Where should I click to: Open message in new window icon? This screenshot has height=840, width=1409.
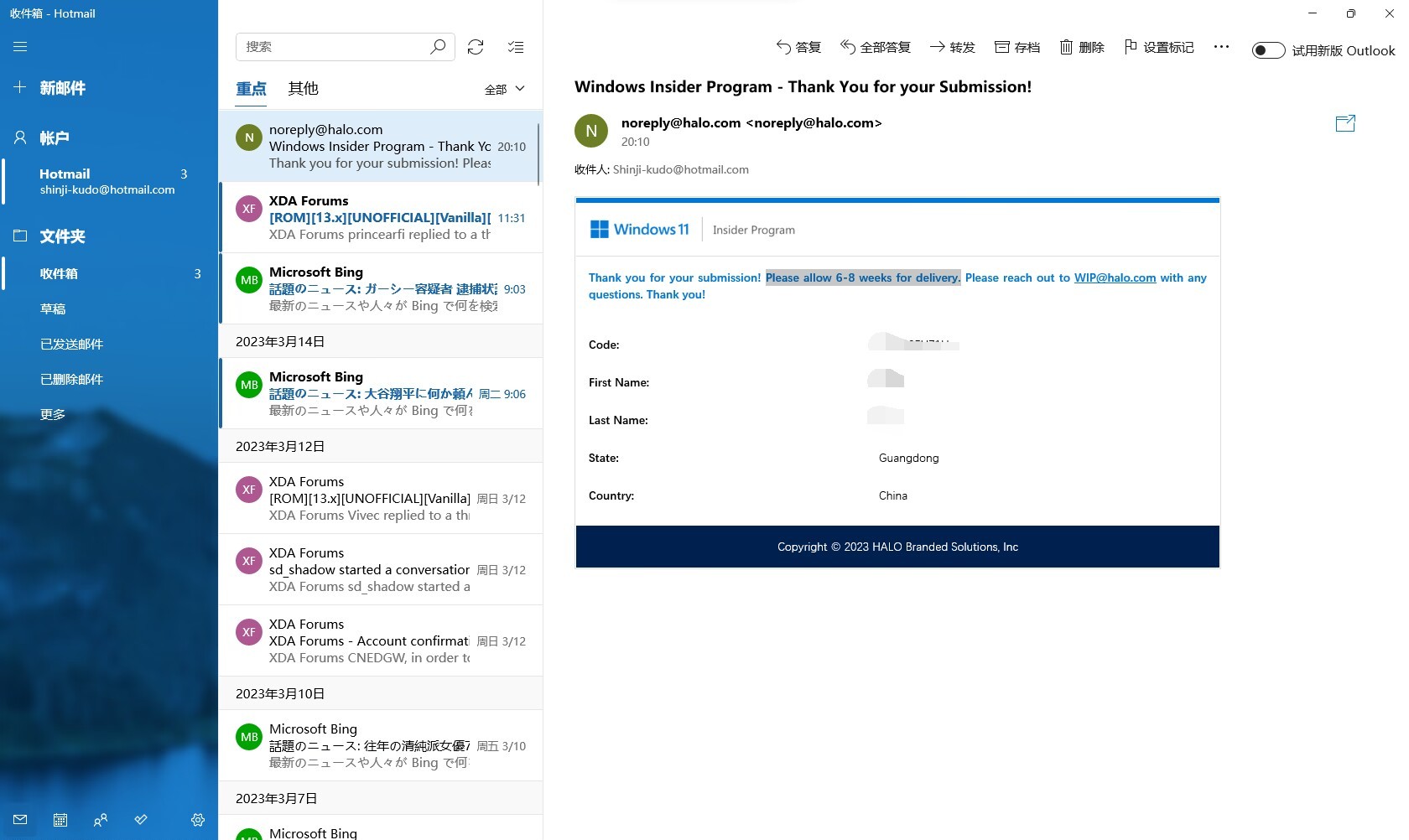(x=1344, y=124)
